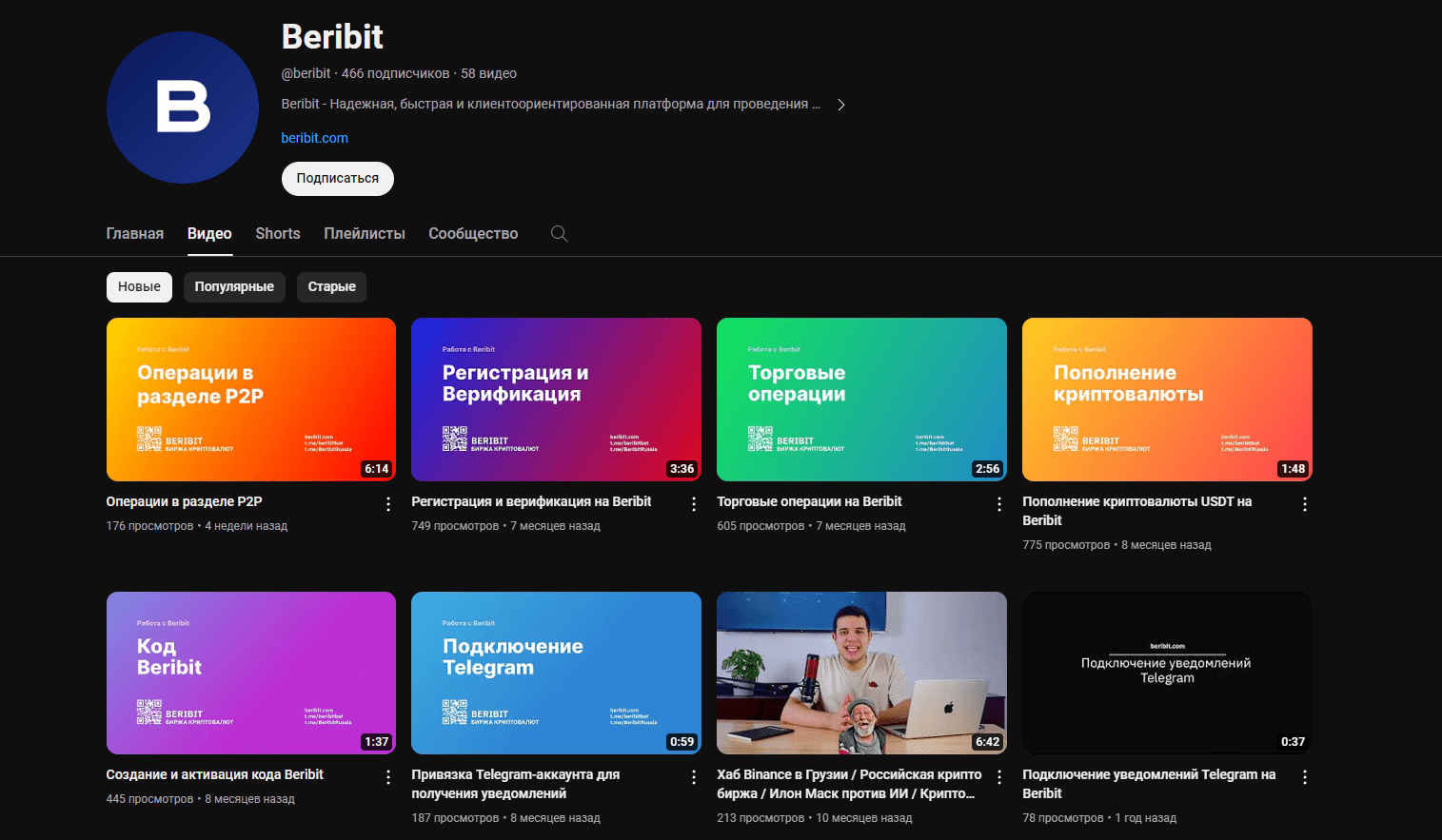Image resolution: width=1442 pixels, height=840 pixels.
Task: Click the 6:42 duration badge
Action: click(988, 742)
